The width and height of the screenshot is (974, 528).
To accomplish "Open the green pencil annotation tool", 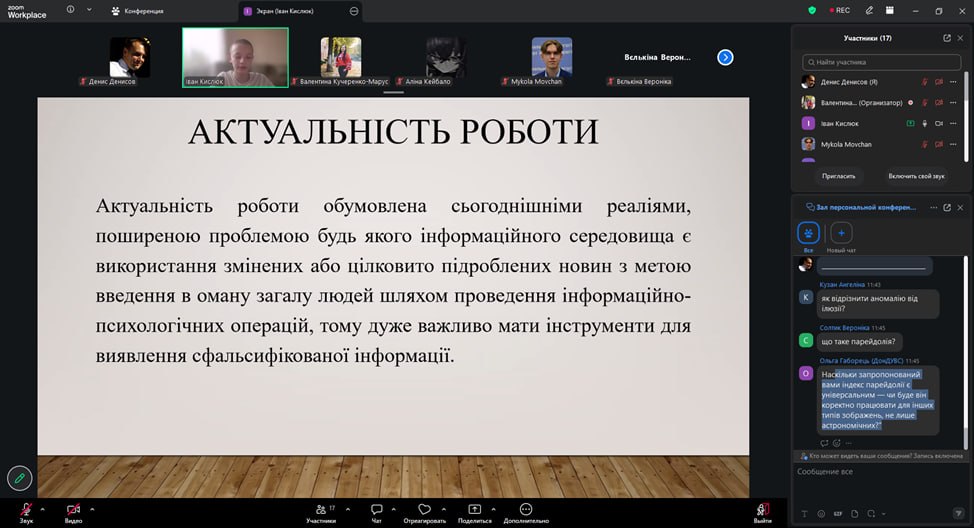I will (19, 478).
